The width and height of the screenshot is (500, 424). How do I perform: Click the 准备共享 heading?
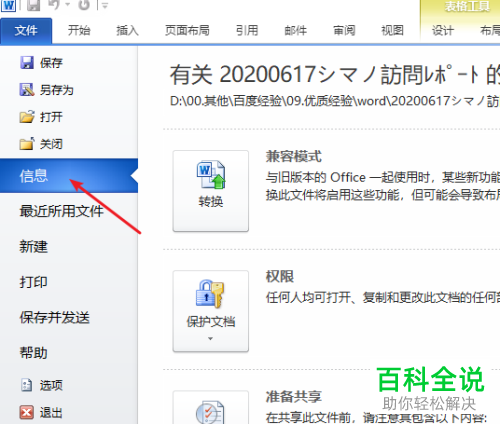click(x=294, y=397)
